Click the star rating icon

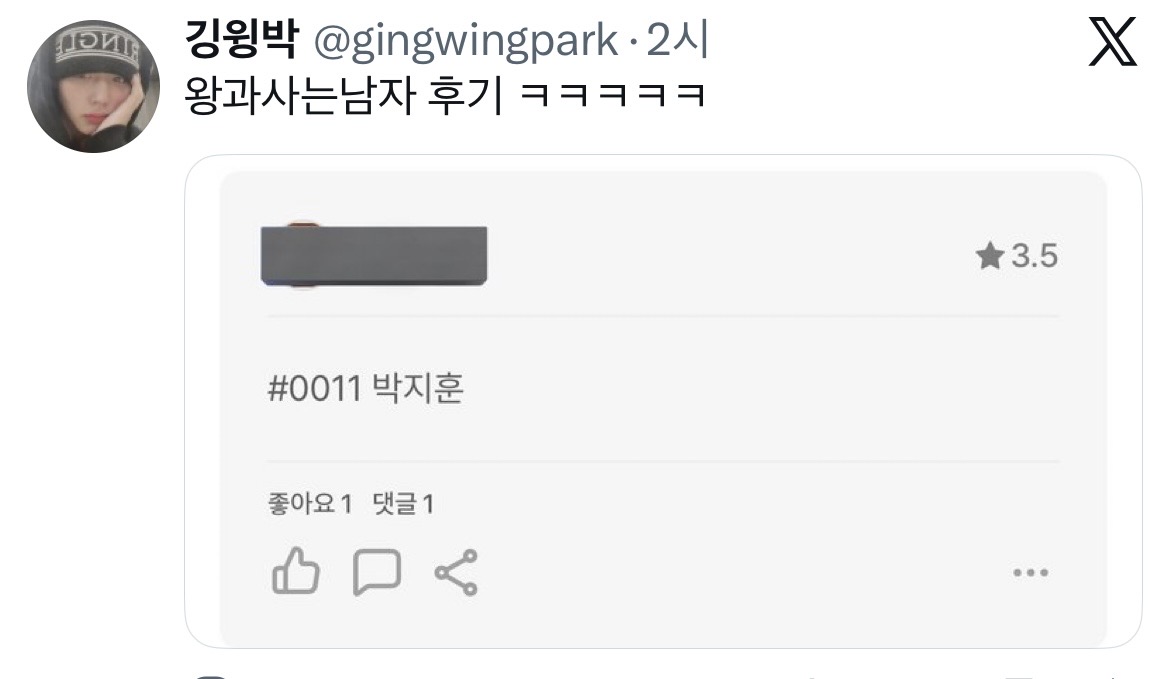pyautogui.click(x=989, y=256)
